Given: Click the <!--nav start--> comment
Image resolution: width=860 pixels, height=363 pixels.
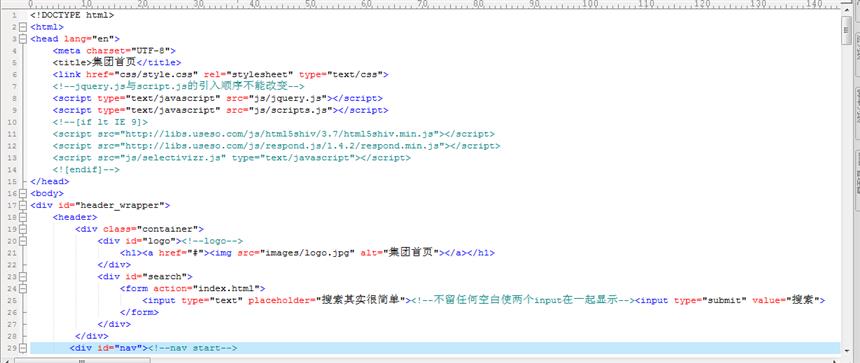Looking at the screenshot, I should click(x=193, y=348).
